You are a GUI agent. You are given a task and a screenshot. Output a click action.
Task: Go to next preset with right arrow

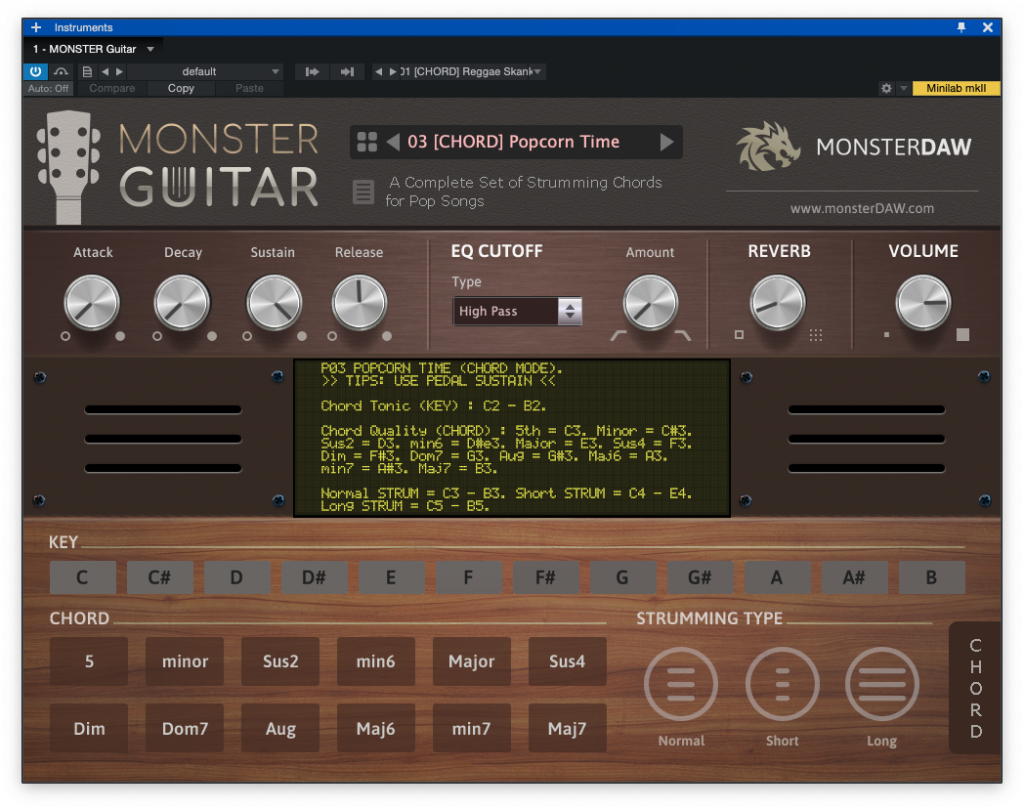[x=667, y=141]
